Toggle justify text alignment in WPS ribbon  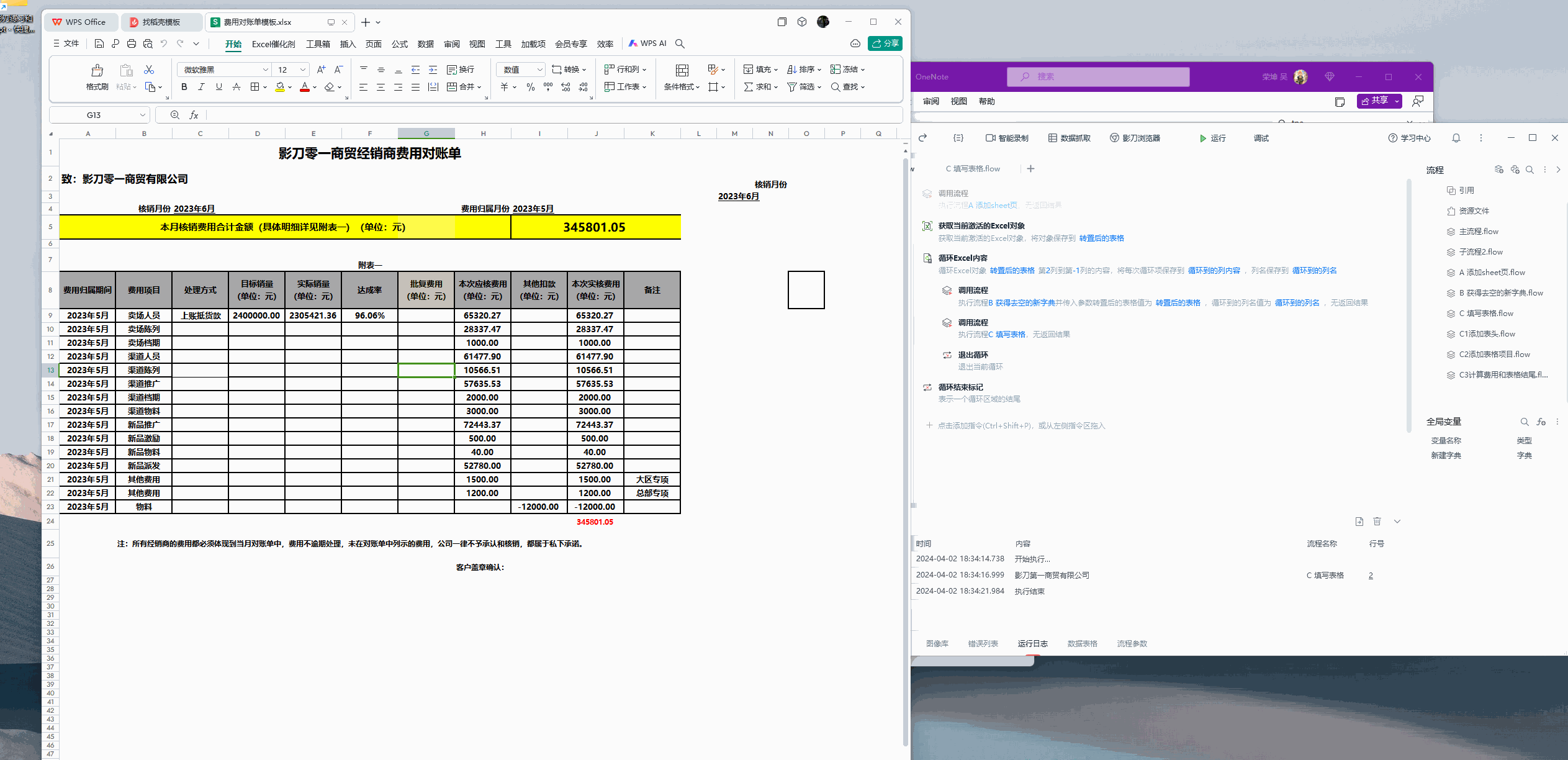415,87
